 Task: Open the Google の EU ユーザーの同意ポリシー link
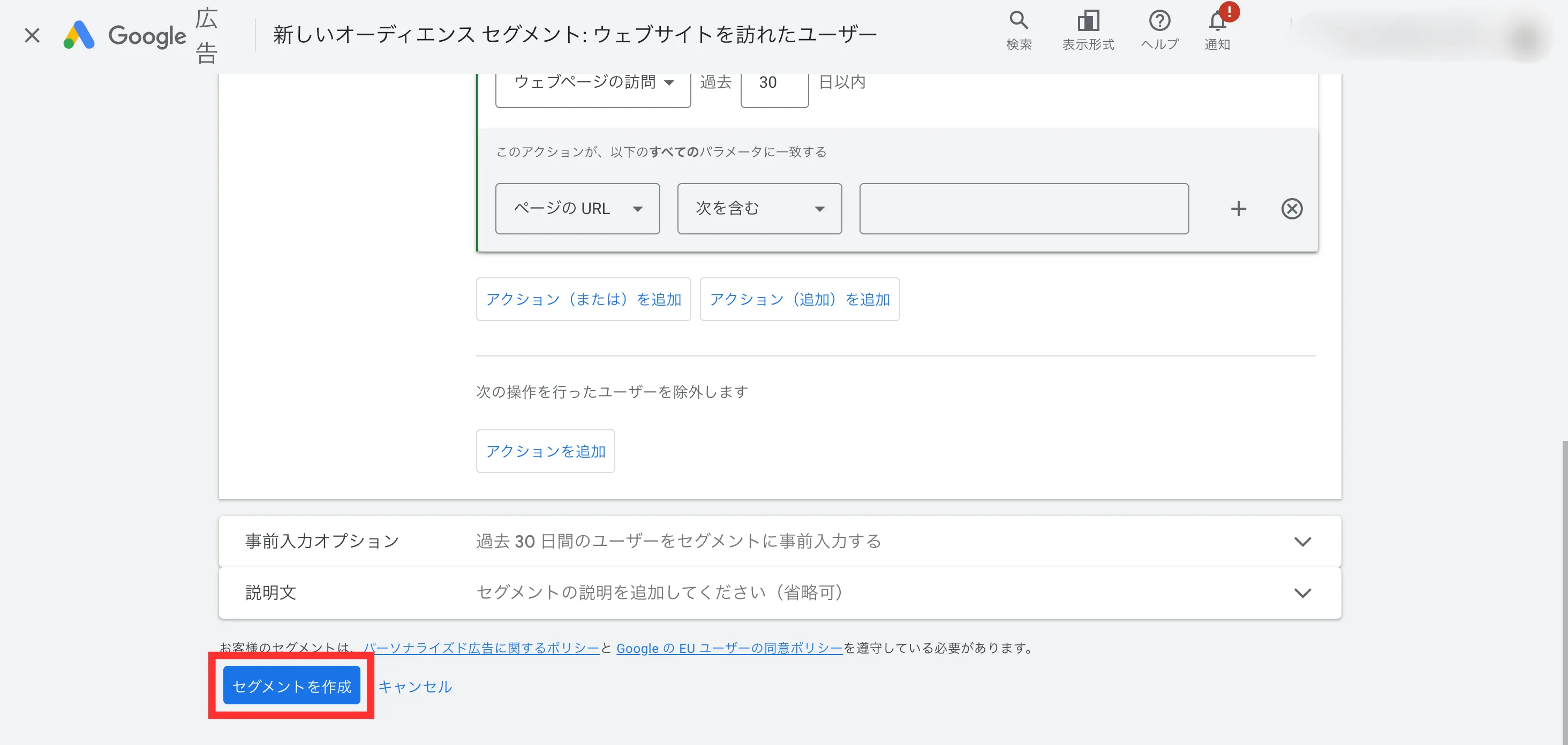[729, 648]
